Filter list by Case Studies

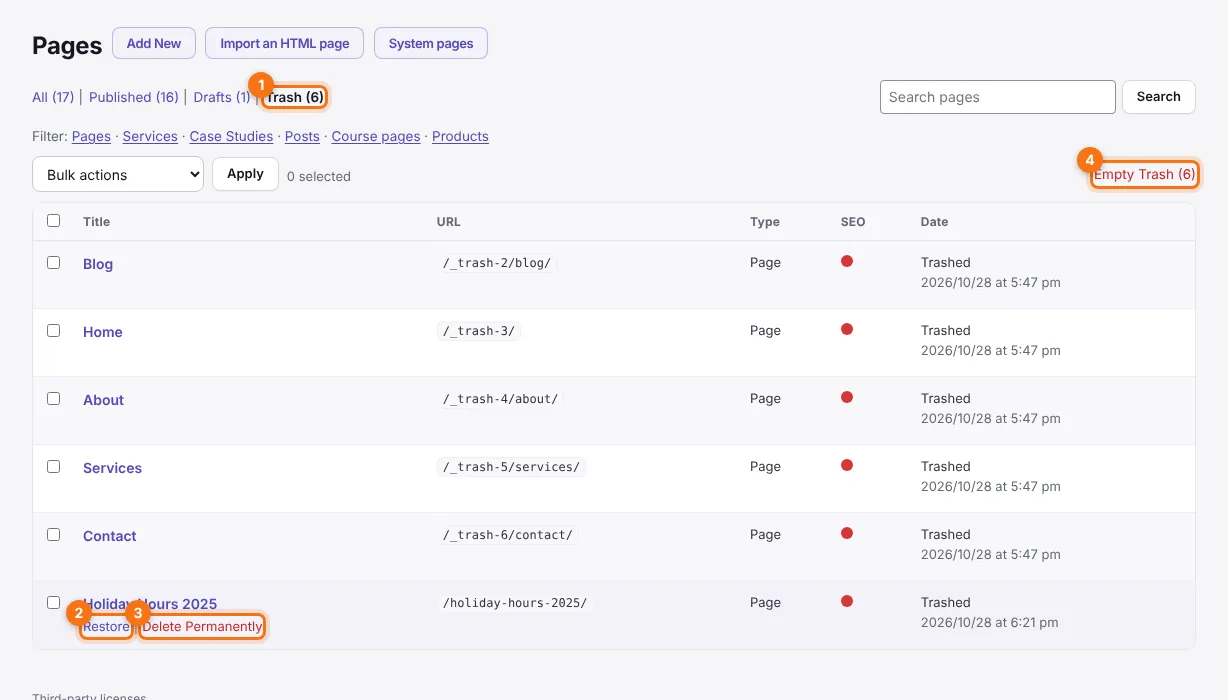pyautogui.click(x=231, y=136)
